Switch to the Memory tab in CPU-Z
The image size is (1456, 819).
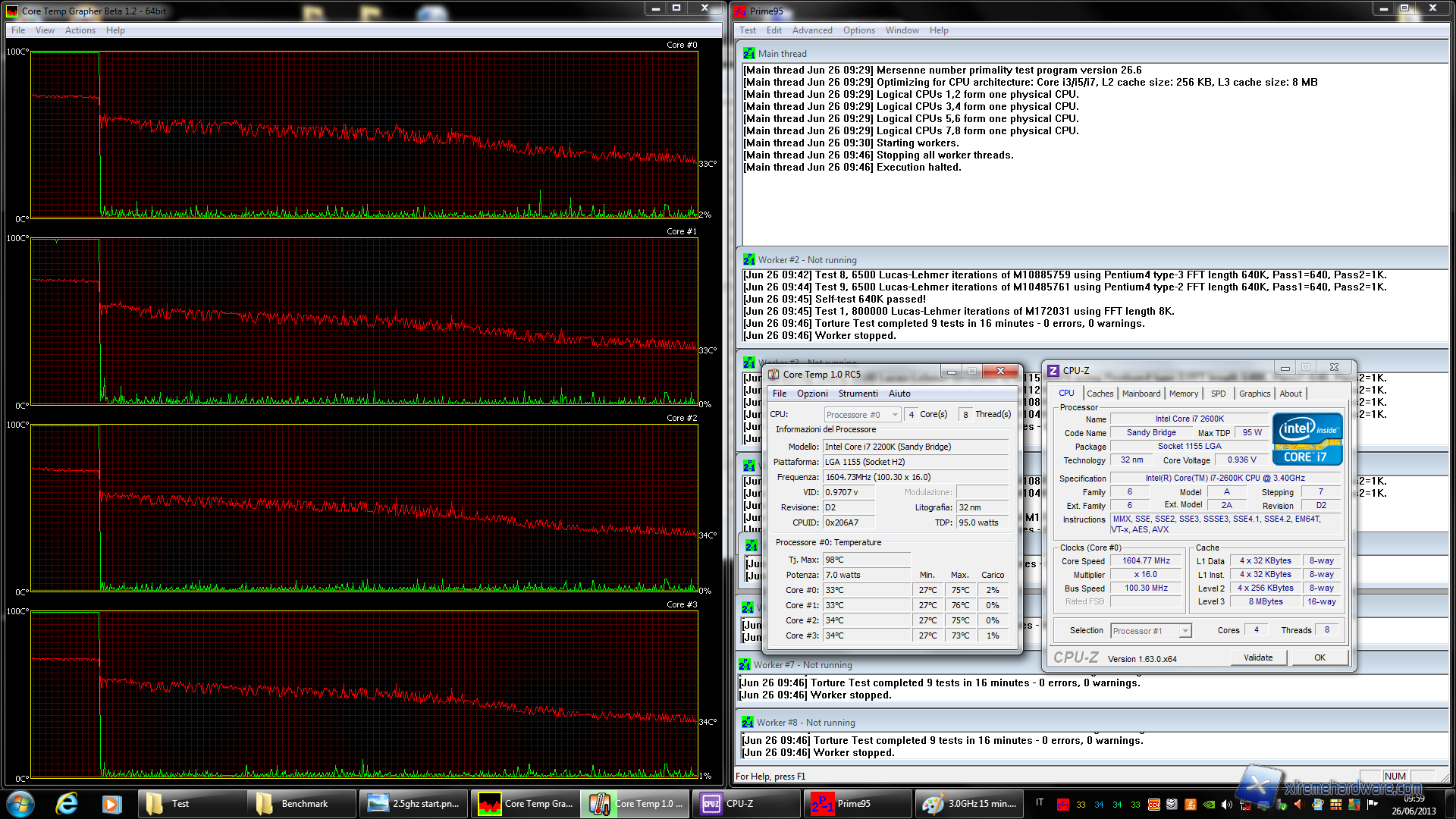1183,394
